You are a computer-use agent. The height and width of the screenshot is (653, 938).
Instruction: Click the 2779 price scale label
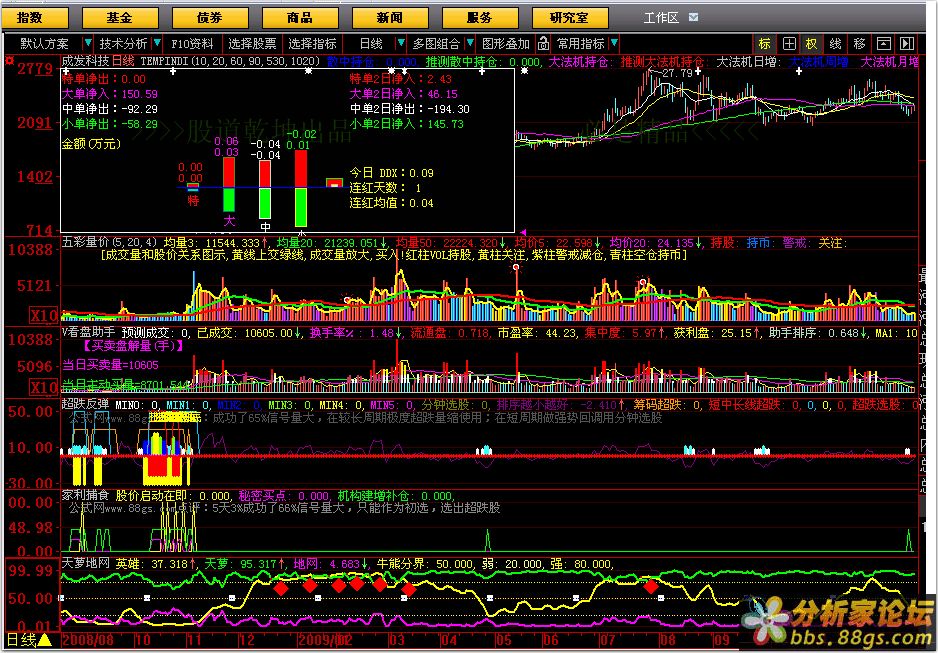[35, 69]
